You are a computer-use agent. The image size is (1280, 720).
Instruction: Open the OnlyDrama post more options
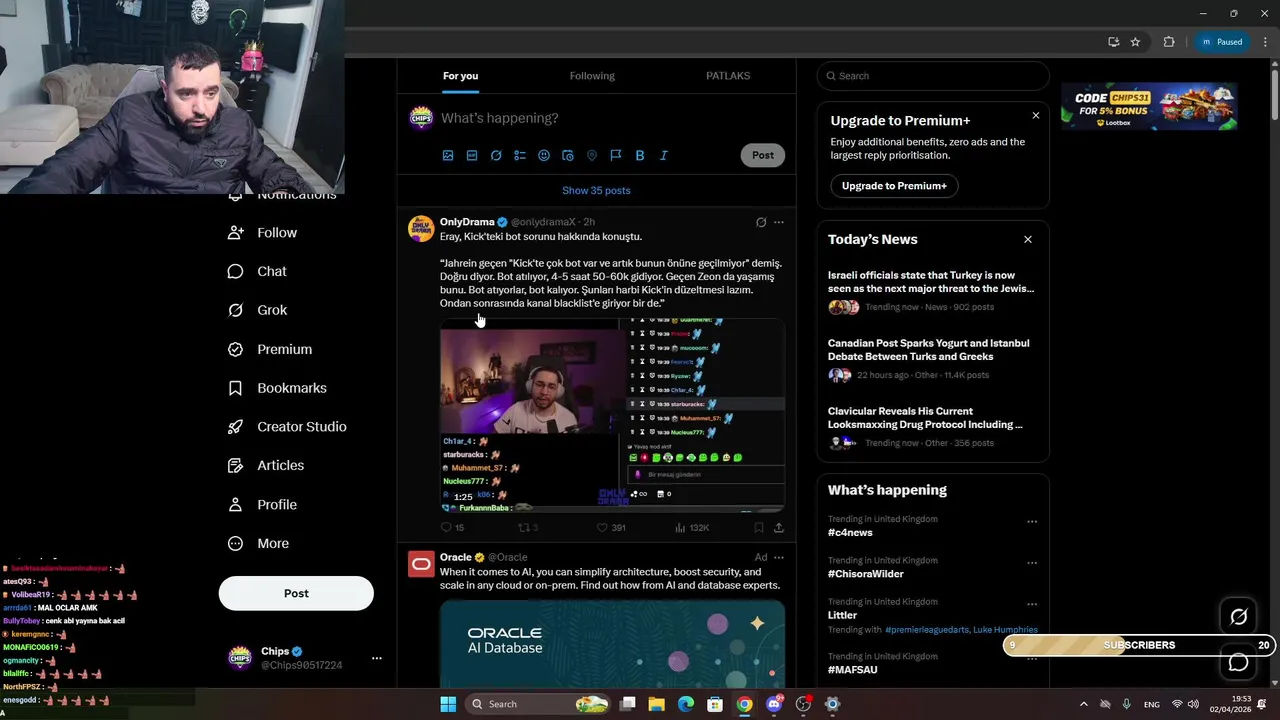pos(779,222)
